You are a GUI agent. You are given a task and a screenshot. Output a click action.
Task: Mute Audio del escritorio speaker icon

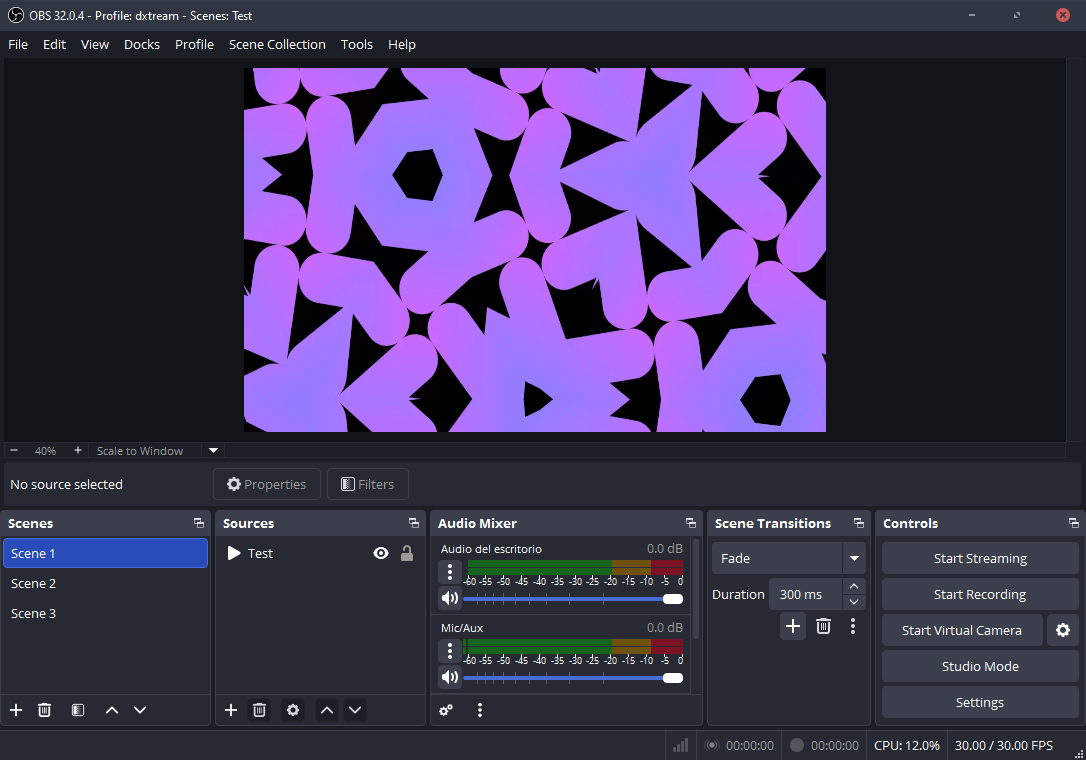point(450,598)
